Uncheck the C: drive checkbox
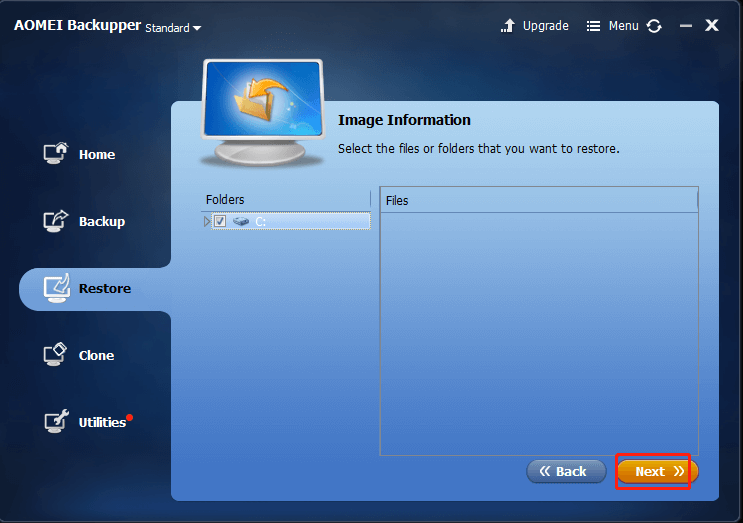Screen dimensions: 743x523 (220, 221)
